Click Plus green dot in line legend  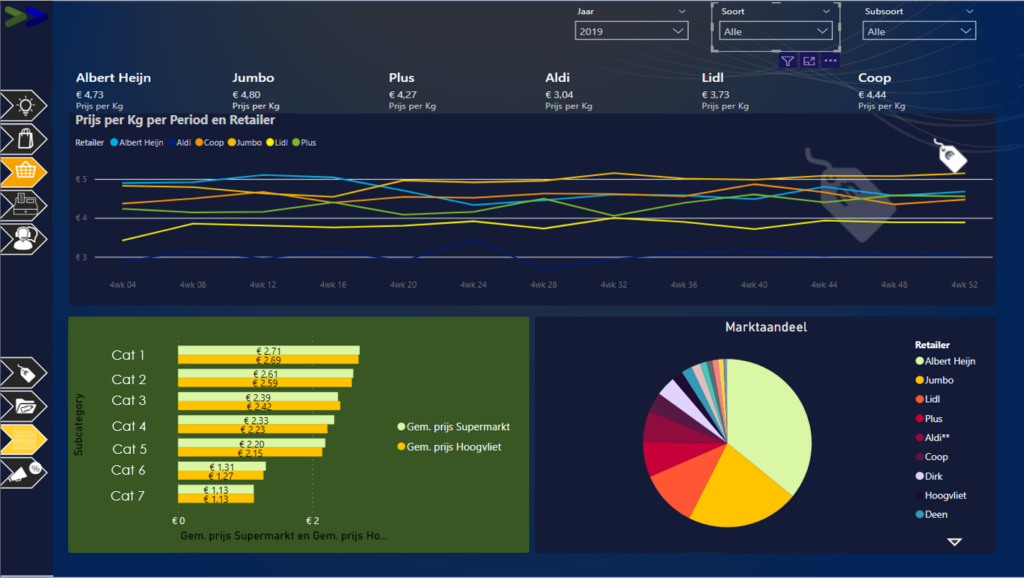296,142
